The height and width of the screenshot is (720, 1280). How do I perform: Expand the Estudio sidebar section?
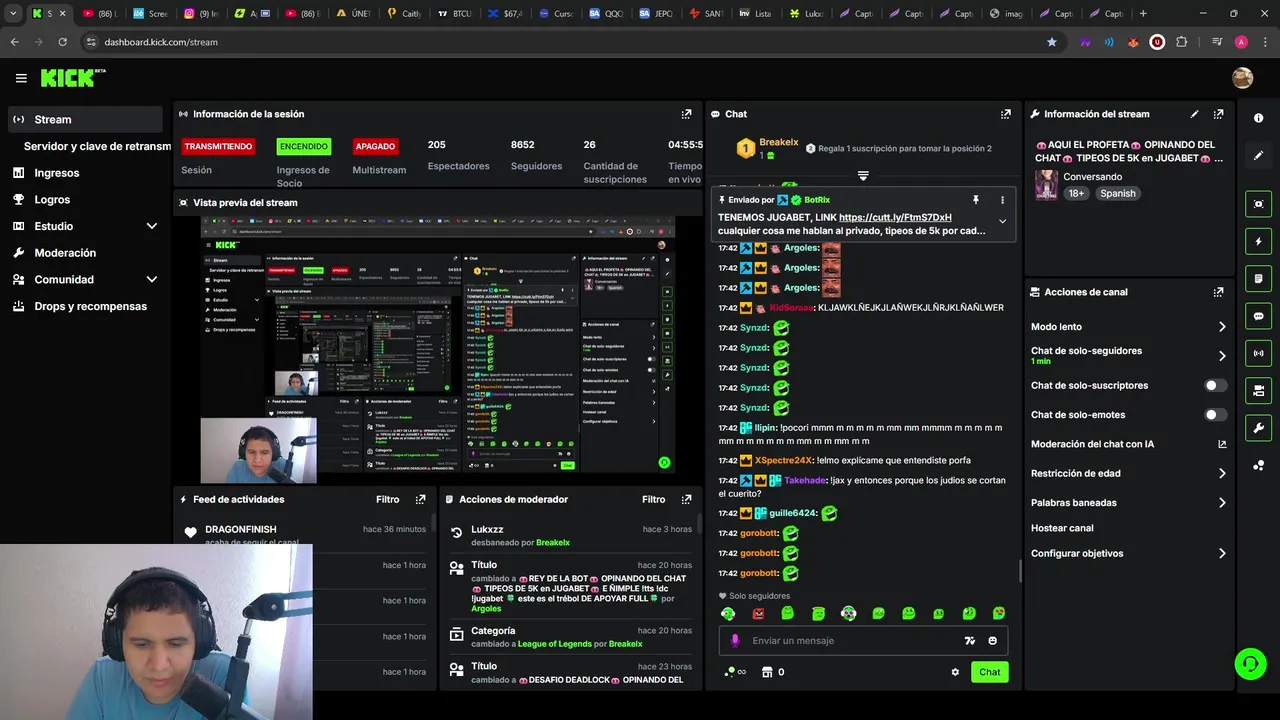coord(152,226)
